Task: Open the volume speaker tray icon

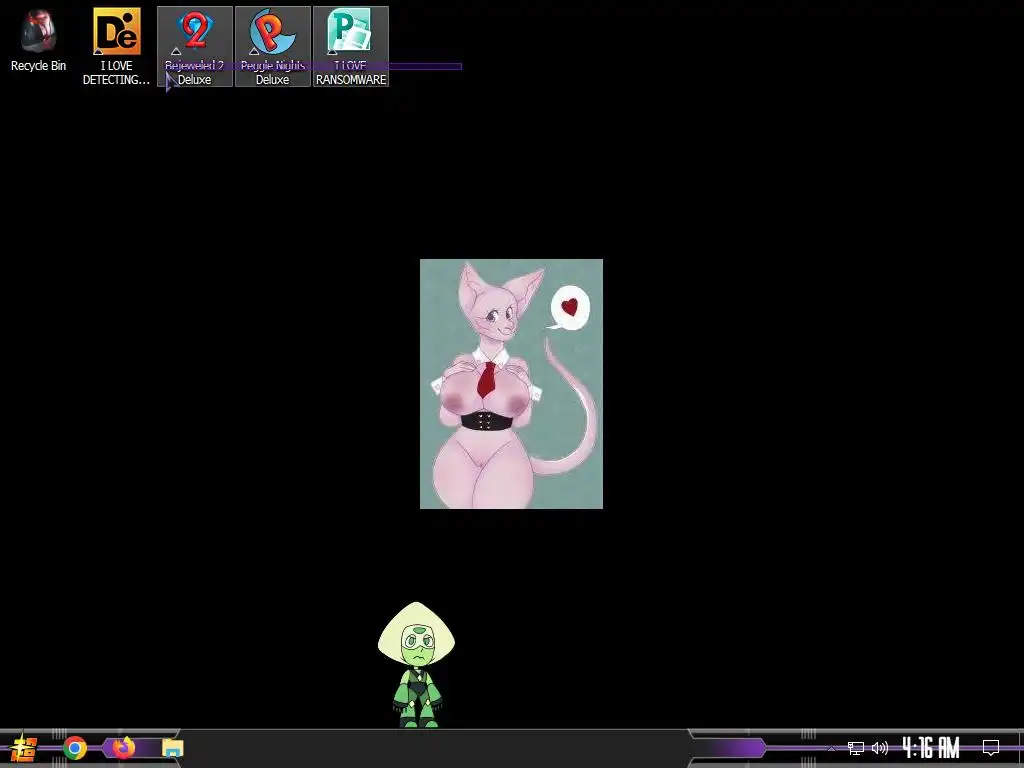Action: click(x=880, y=748)
